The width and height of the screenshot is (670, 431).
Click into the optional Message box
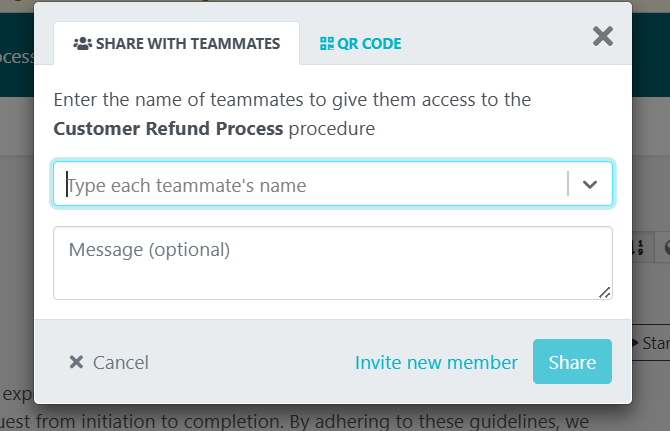tap(332, 263)
